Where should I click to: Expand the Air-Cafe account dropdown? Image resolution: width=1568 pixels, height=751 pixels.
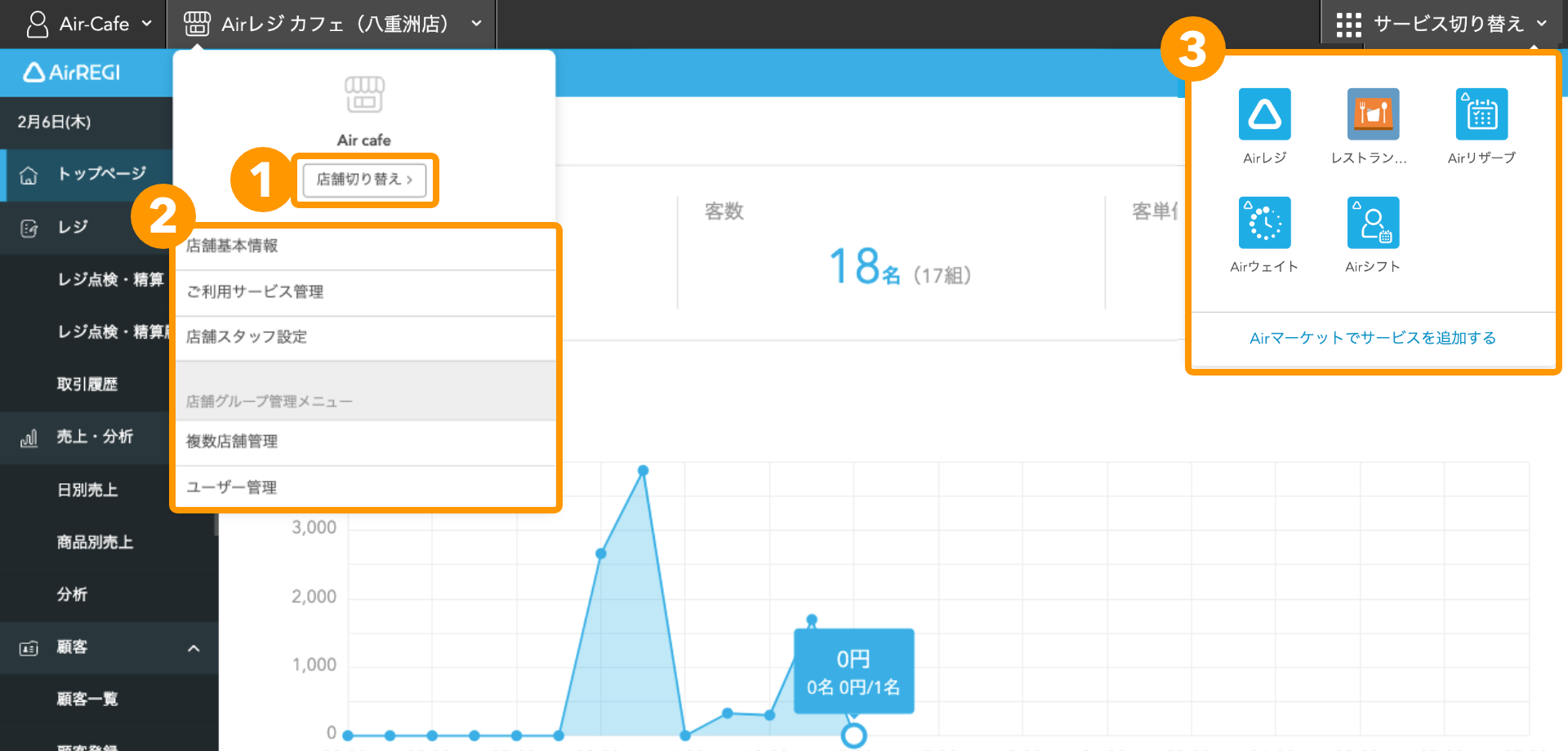[147, 24]
